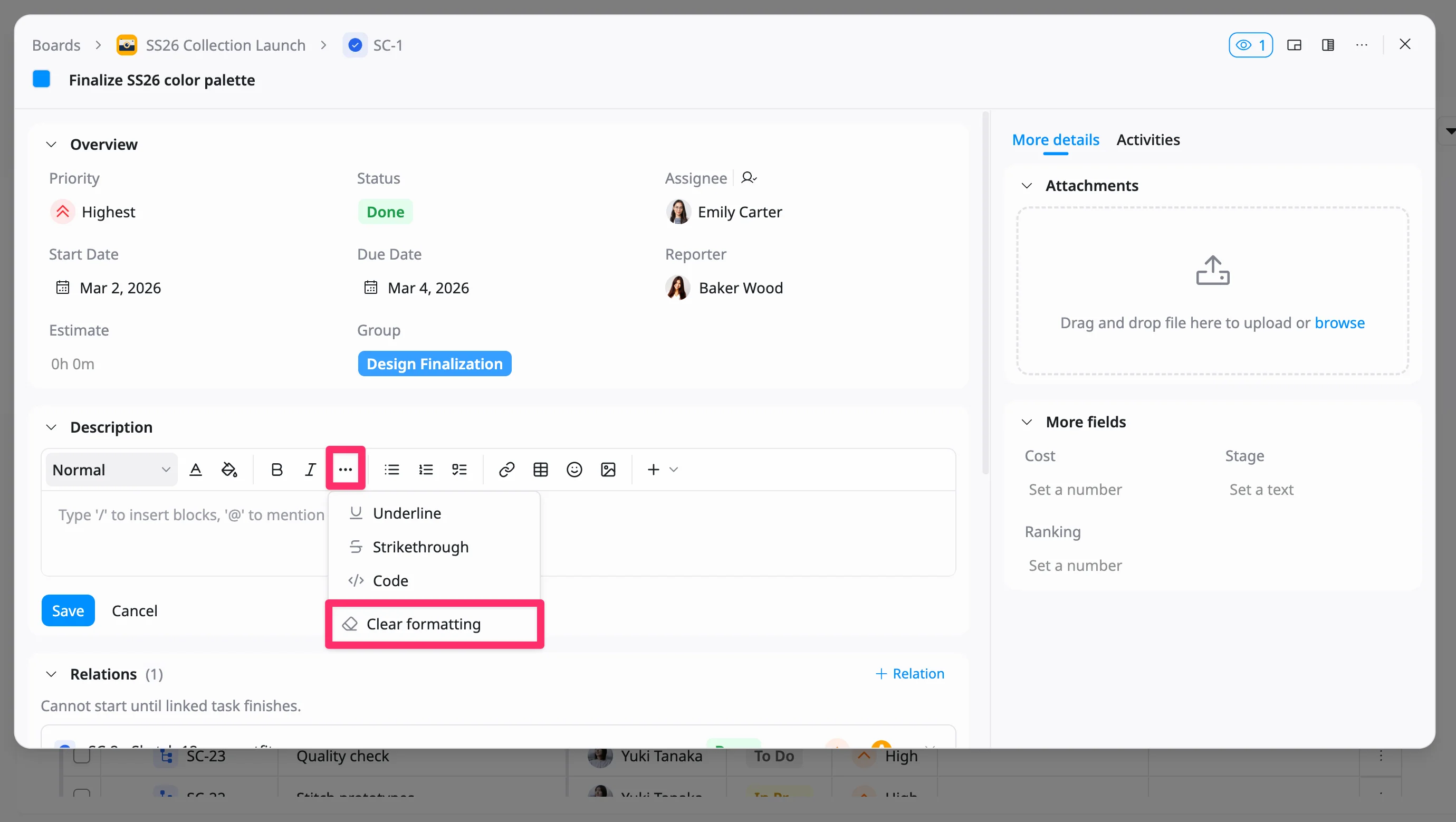This screenshot has height=822, width=1456.
Task: Collapse the Relations section
Action: (51, 674)
